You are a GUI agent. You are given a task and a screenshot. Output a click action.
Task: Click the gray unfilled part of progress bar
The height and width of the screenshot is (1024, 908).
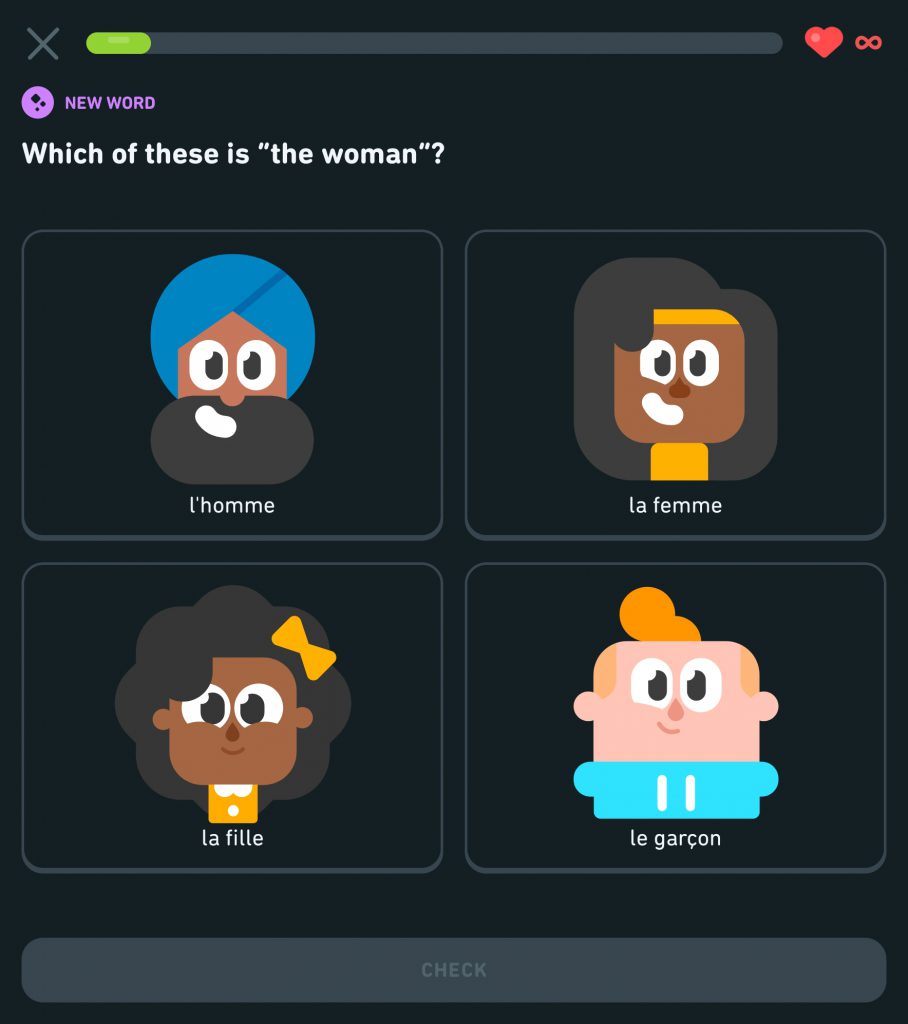coord(466,43)
